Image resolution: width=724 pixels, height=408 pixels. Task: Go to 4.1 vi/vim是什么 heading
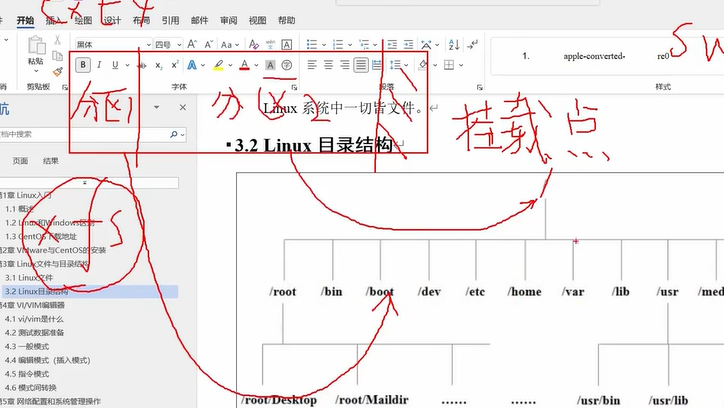click(x=40, y=318)
